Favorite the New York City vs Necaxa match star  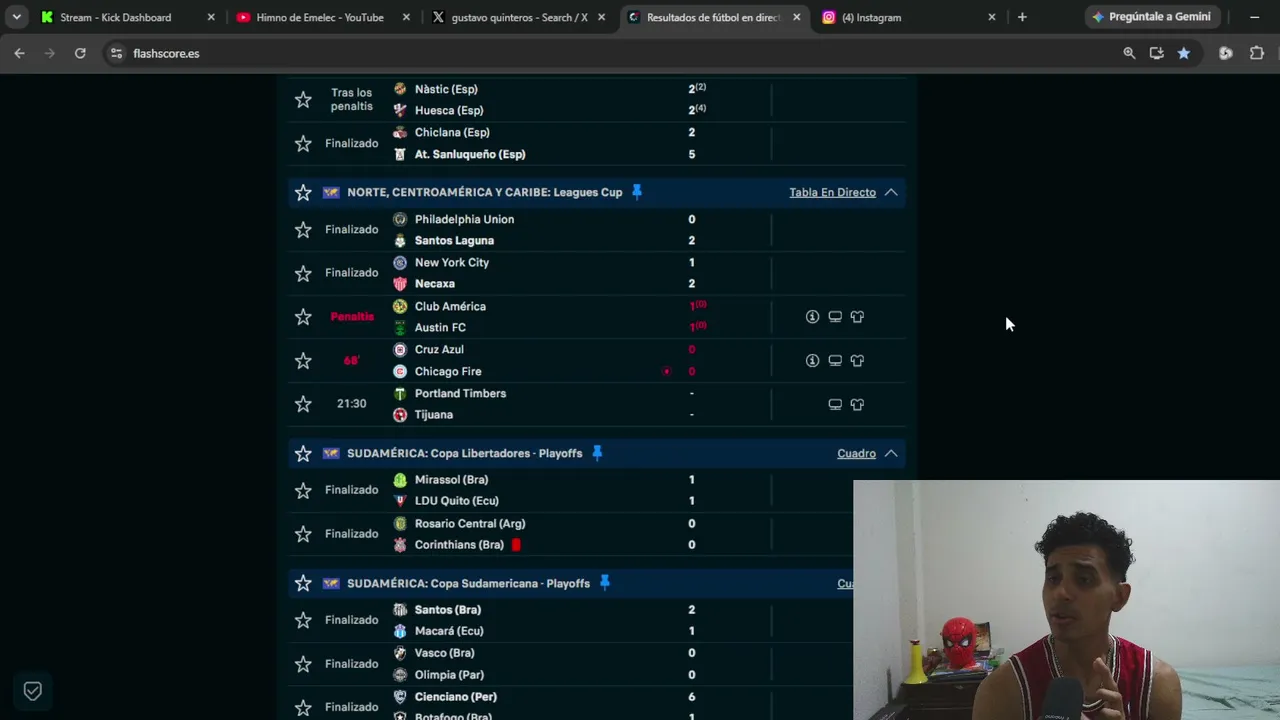tap(303, 273)
